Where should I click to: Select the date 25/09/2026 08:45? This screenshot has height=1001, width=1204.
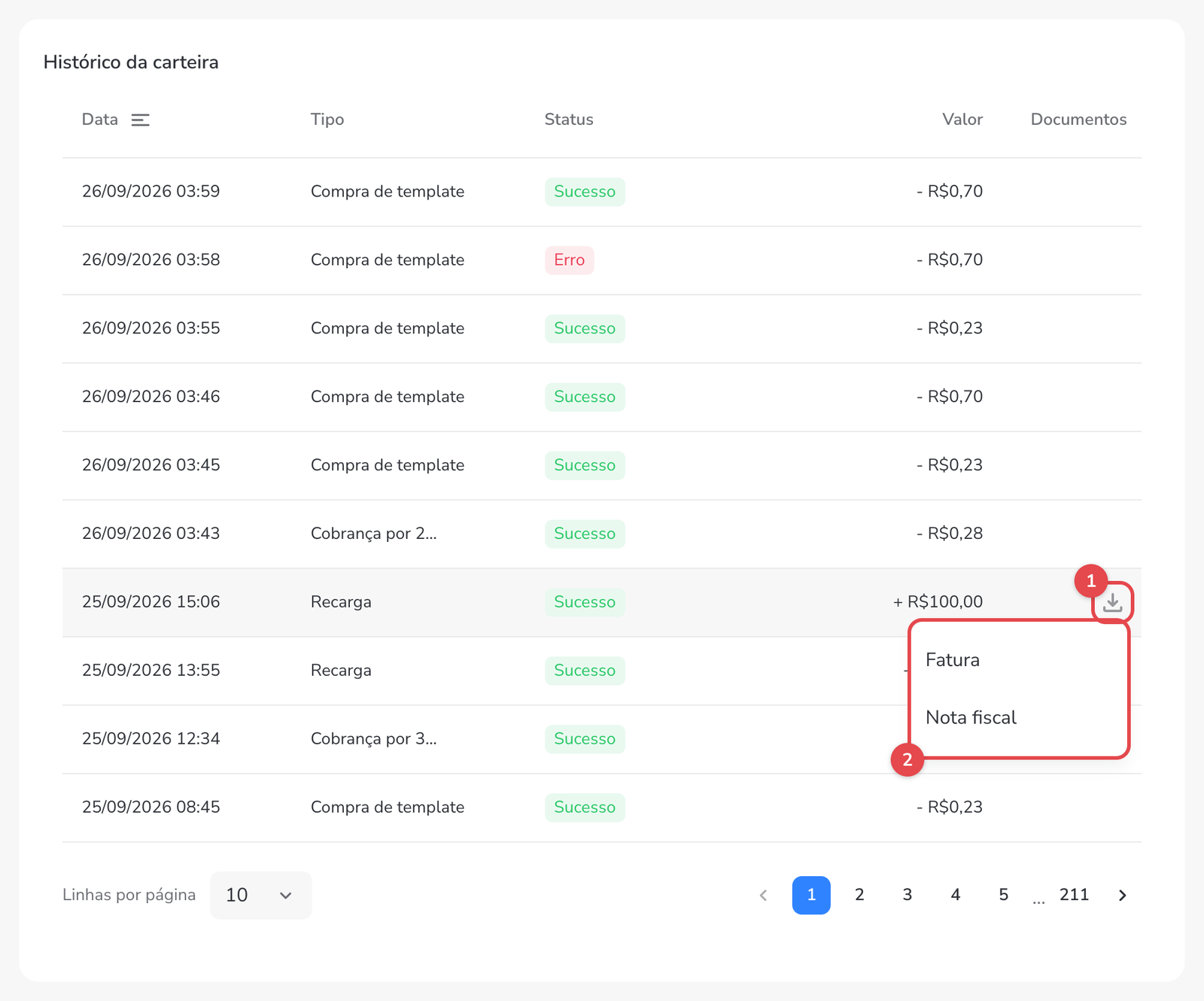(x=151, y=808)
